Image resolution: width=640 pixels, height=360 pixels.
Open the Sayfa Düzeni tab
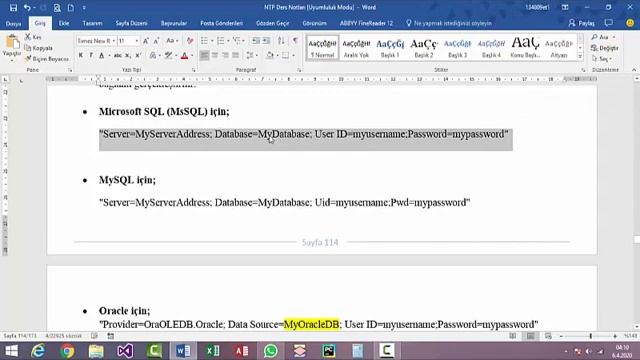click(x=131, y=23)
